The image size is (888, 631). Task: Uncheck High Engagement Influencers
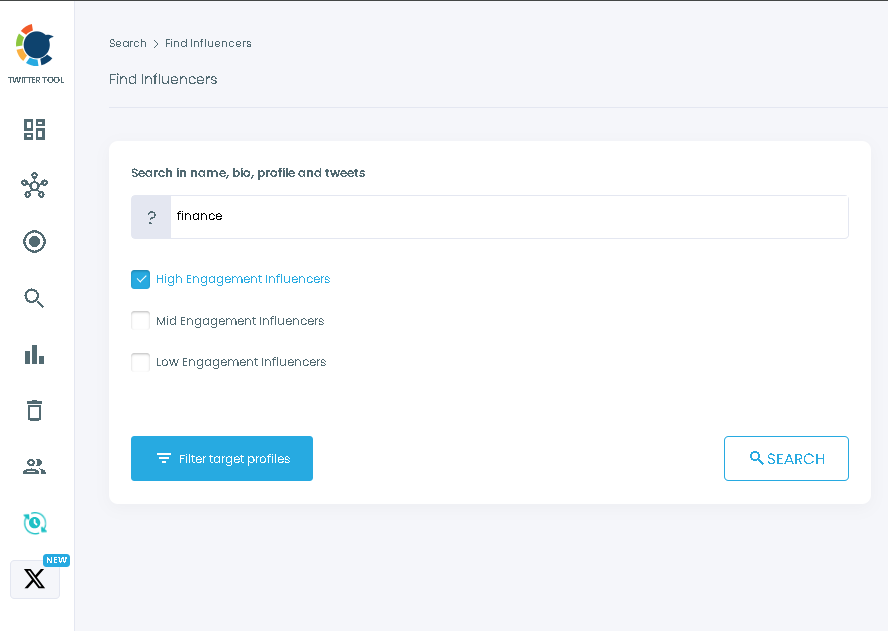coord(140,279)
